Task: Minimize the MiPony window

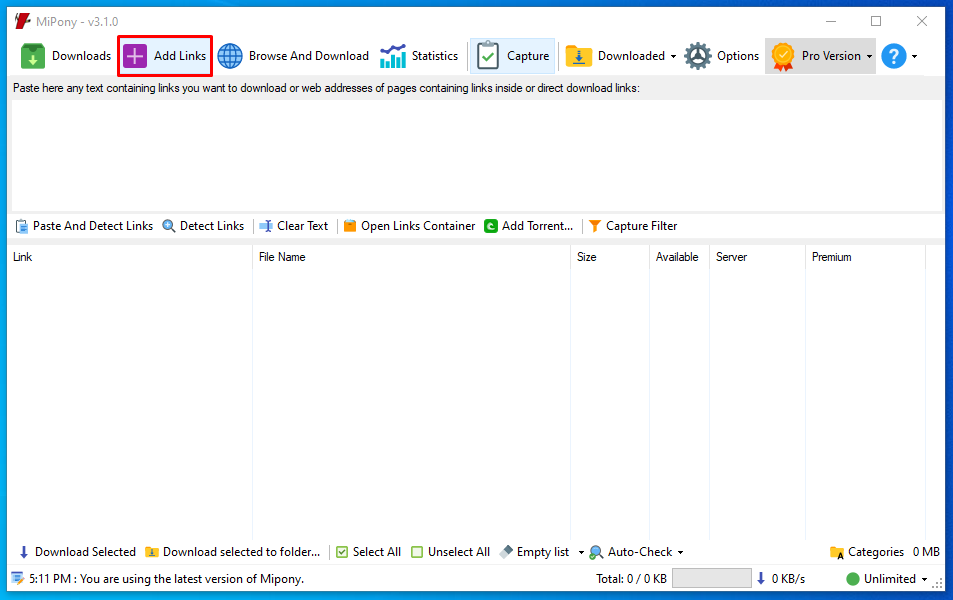Action: (x=831, y=21)
